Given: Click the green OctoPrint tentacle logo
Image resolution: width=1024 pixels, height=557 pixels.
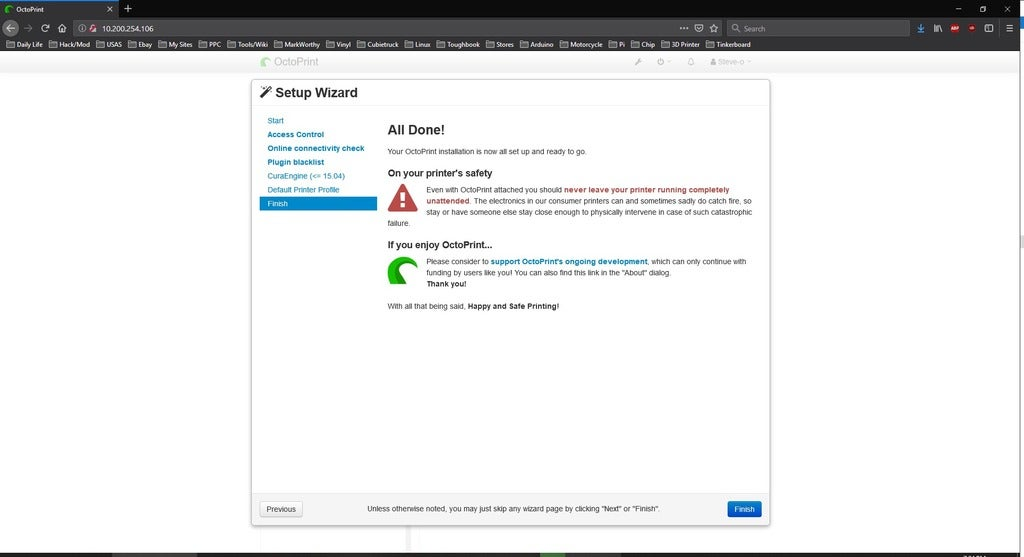Looking at the screenshot, I should pyautogui.click(x=402, y=270).
